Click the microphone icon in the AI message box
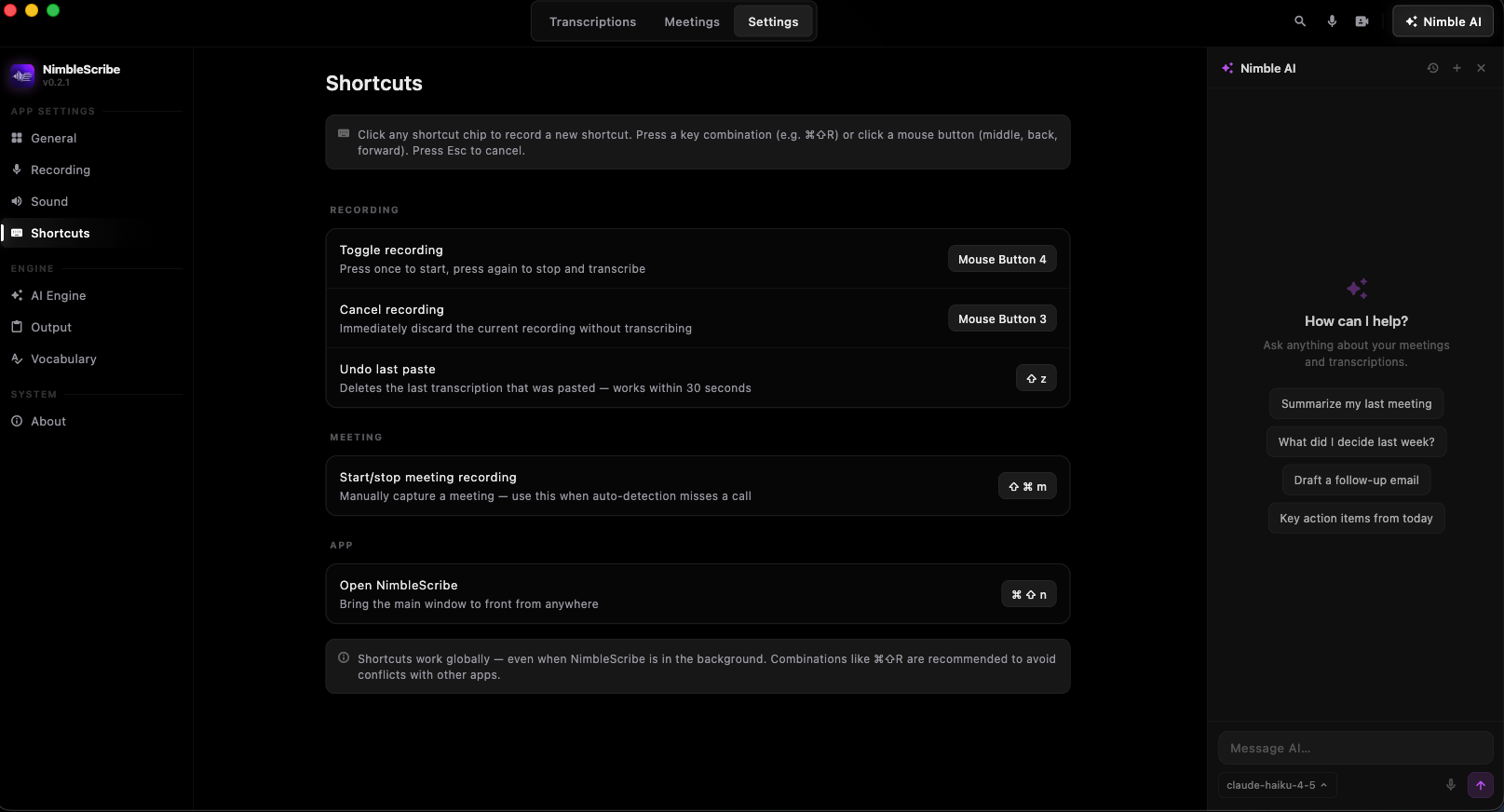 (x=1450, y=785)
